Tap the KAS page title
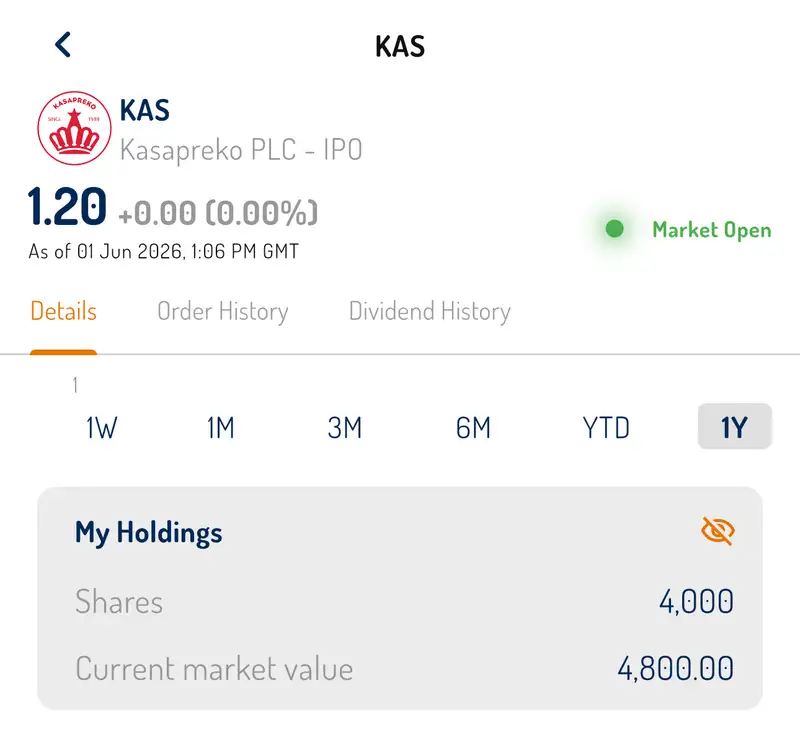The width and height of the screenshot is (800, 732). point(400,46)
